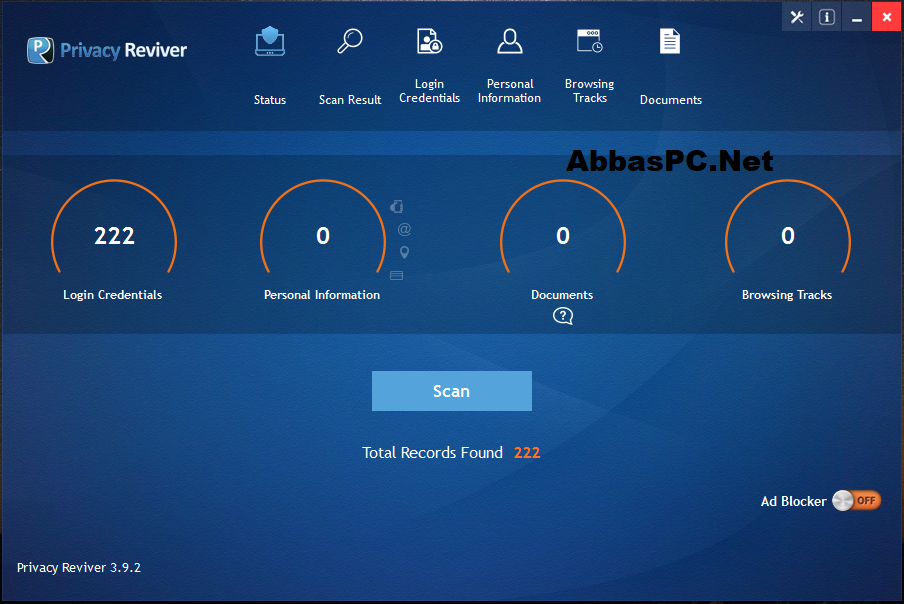Close the Privacy Reviver window

tap(887, 17)
